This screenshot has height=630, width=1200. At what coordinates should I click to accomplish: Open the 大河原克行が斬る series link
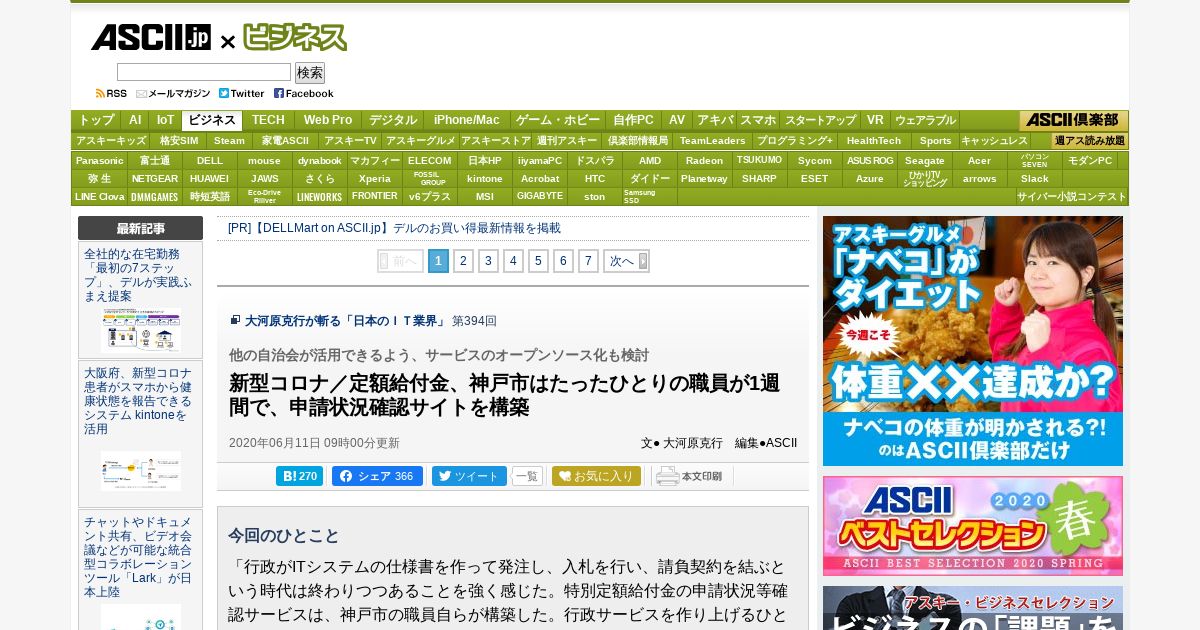coord(346,321)
